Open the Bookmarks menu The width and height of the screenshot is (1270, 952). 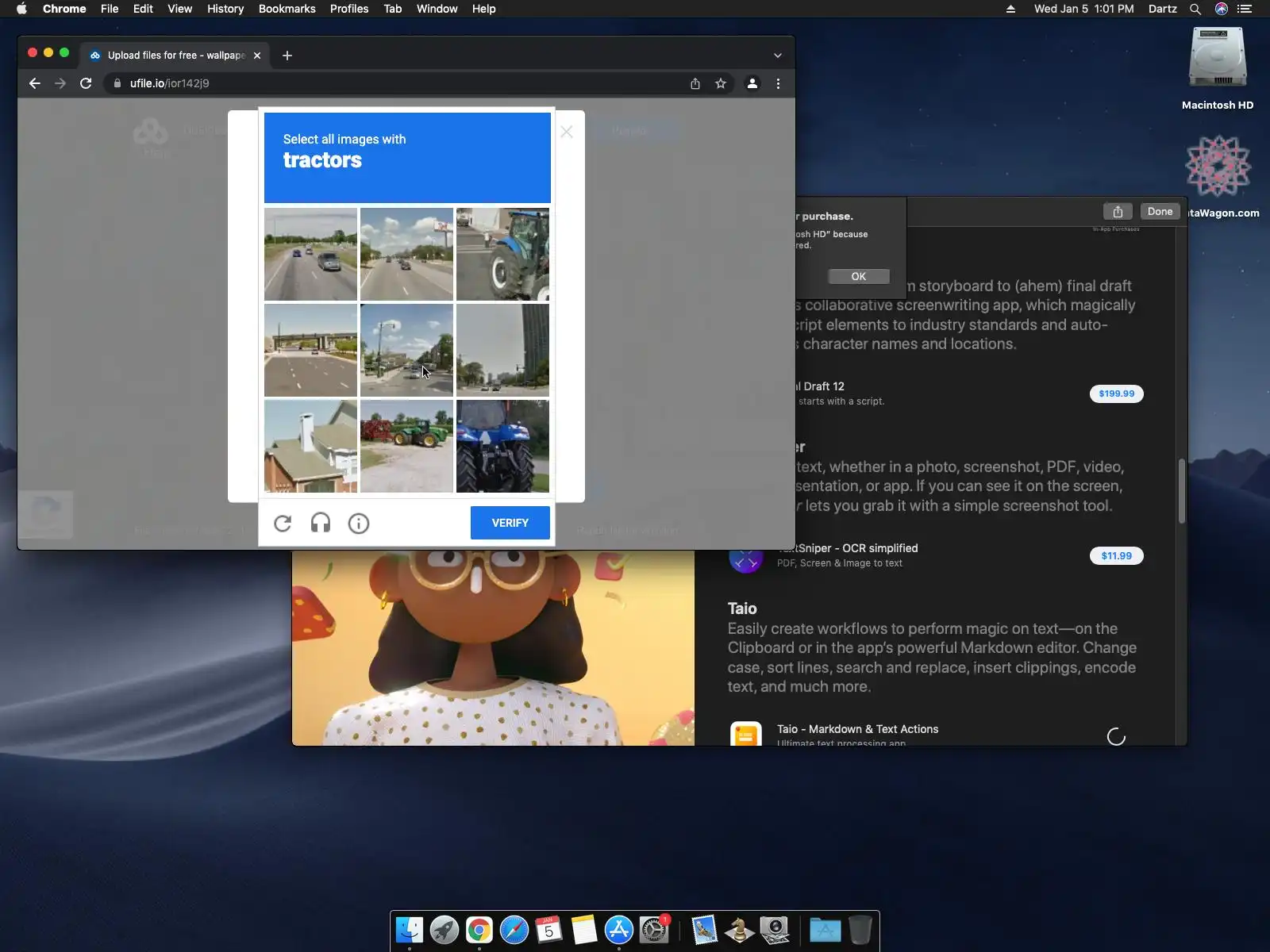(x=287, y=9)
